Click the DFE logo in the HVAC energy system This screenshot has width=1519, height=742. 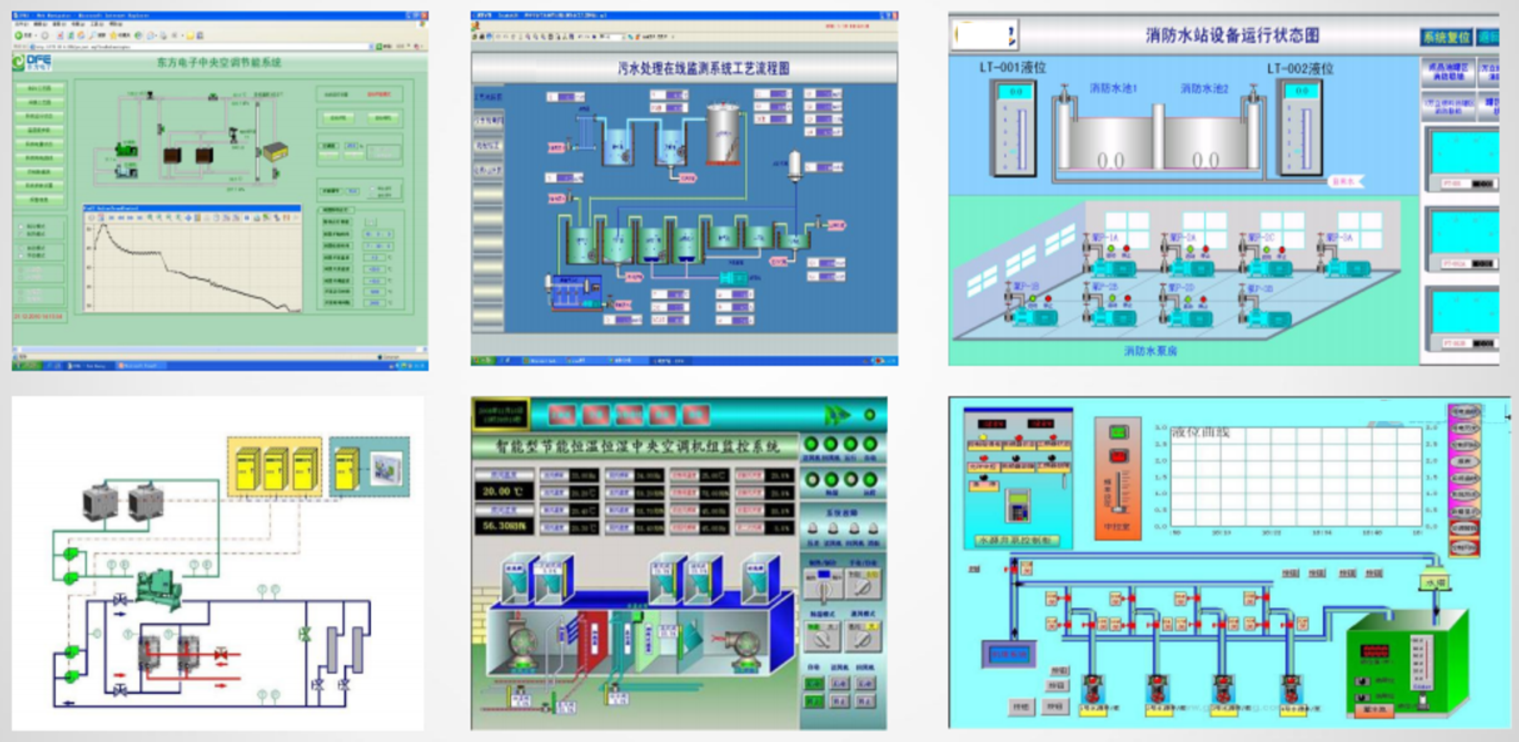pos(32,62)
